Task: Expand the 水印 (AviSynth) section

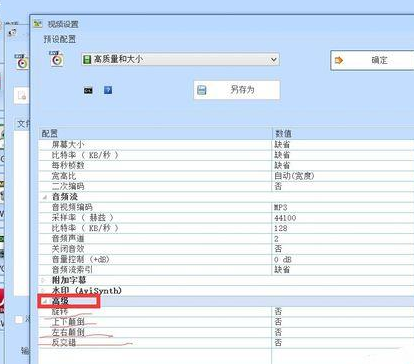Action: pos(44,290)
